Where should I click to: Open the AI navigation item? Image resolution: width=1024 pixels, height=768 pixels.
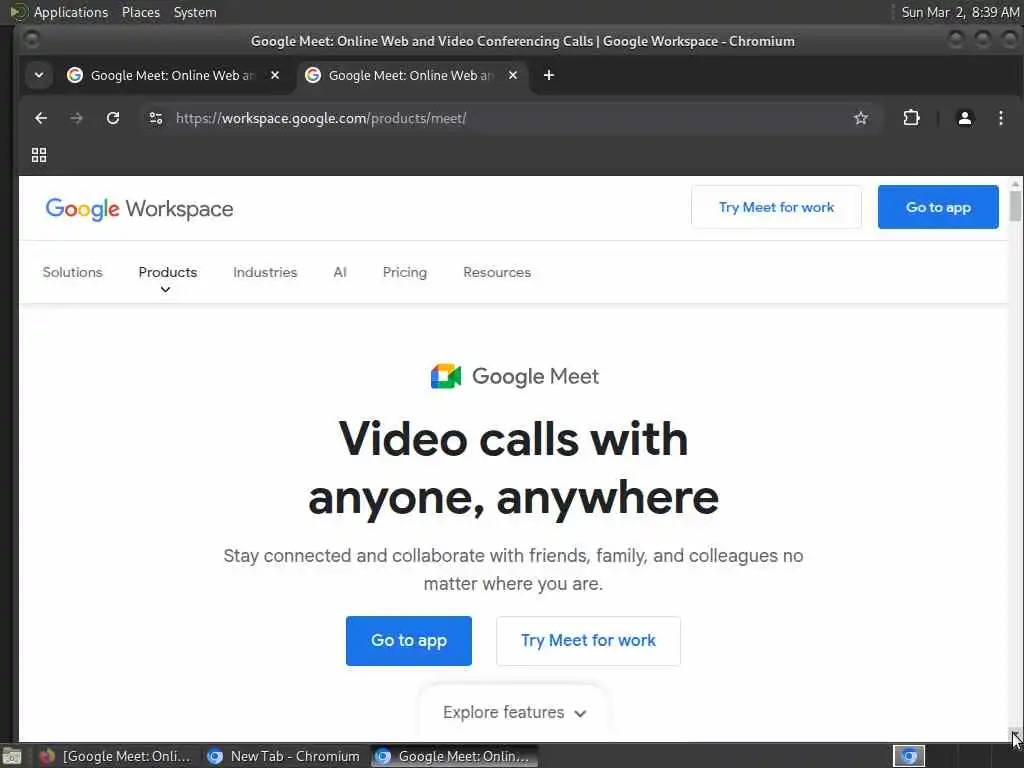click(340, 272)
